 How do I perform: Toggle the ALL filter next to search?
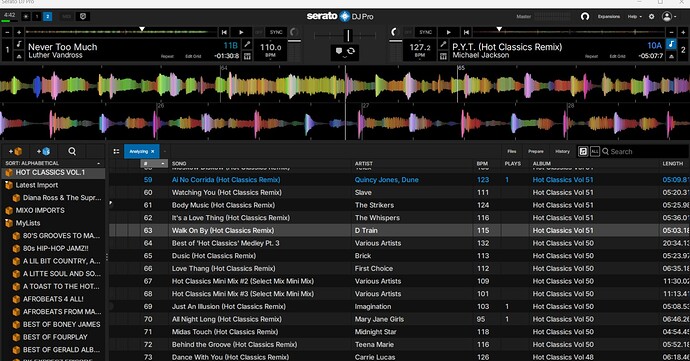(595, 151)
